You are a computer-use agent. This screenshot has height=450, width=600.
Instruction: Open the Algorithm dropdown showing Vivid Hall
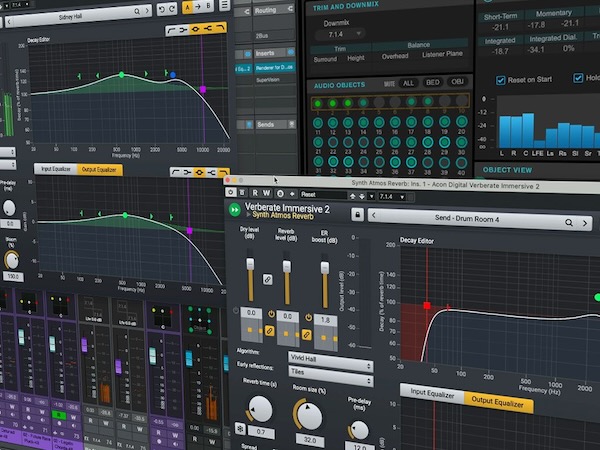[x=330, y=361]
